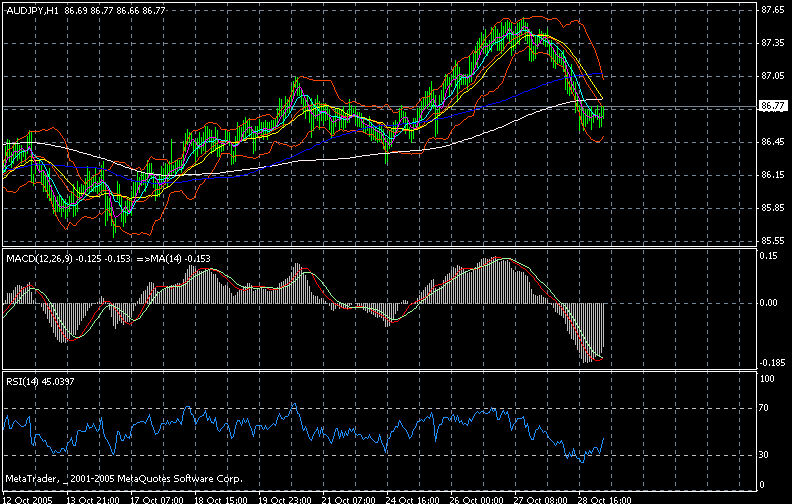Click the 87.65 price axis label
This screenshot has width=792, height=504.
click(773, 10)
